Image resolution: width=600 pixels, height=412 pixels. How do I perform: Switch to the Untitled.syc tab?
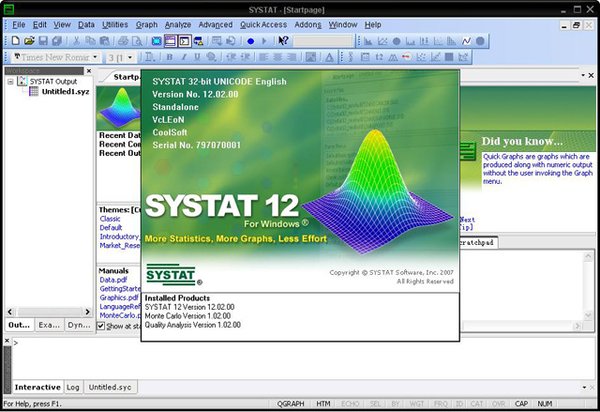point(109,386)
